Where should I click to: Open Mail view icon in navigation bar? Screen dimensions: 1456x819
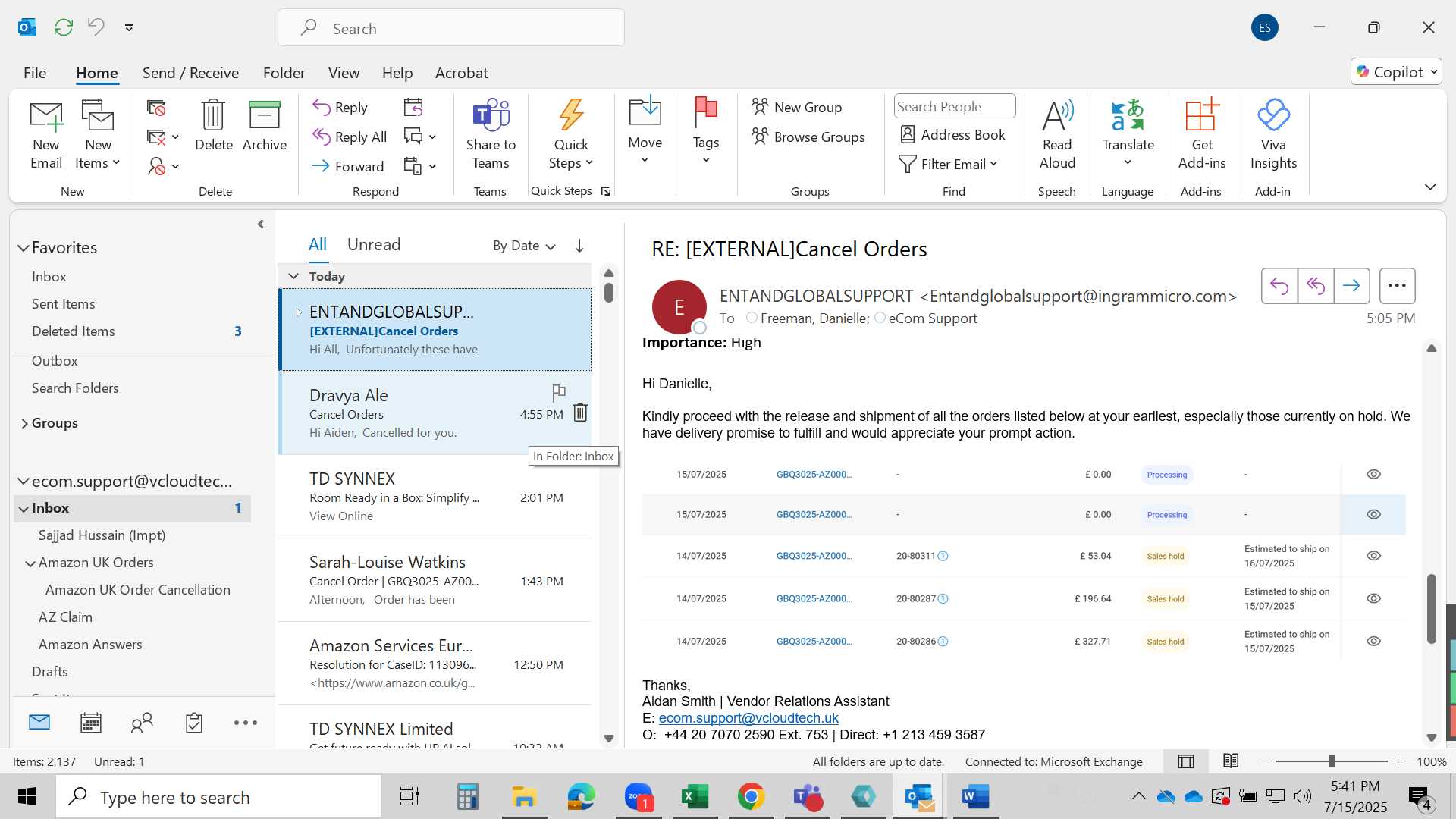(39, 723)
